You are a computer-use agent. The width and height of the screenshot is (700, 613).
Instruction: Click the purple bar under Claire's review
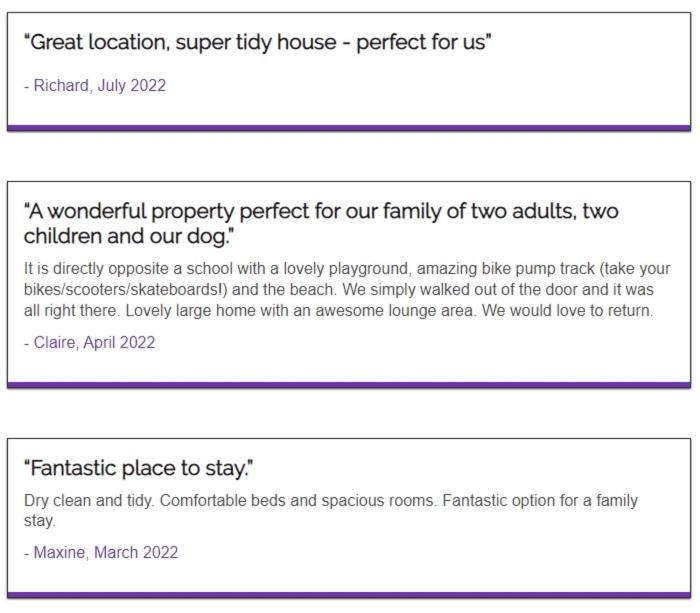point(349,385)
